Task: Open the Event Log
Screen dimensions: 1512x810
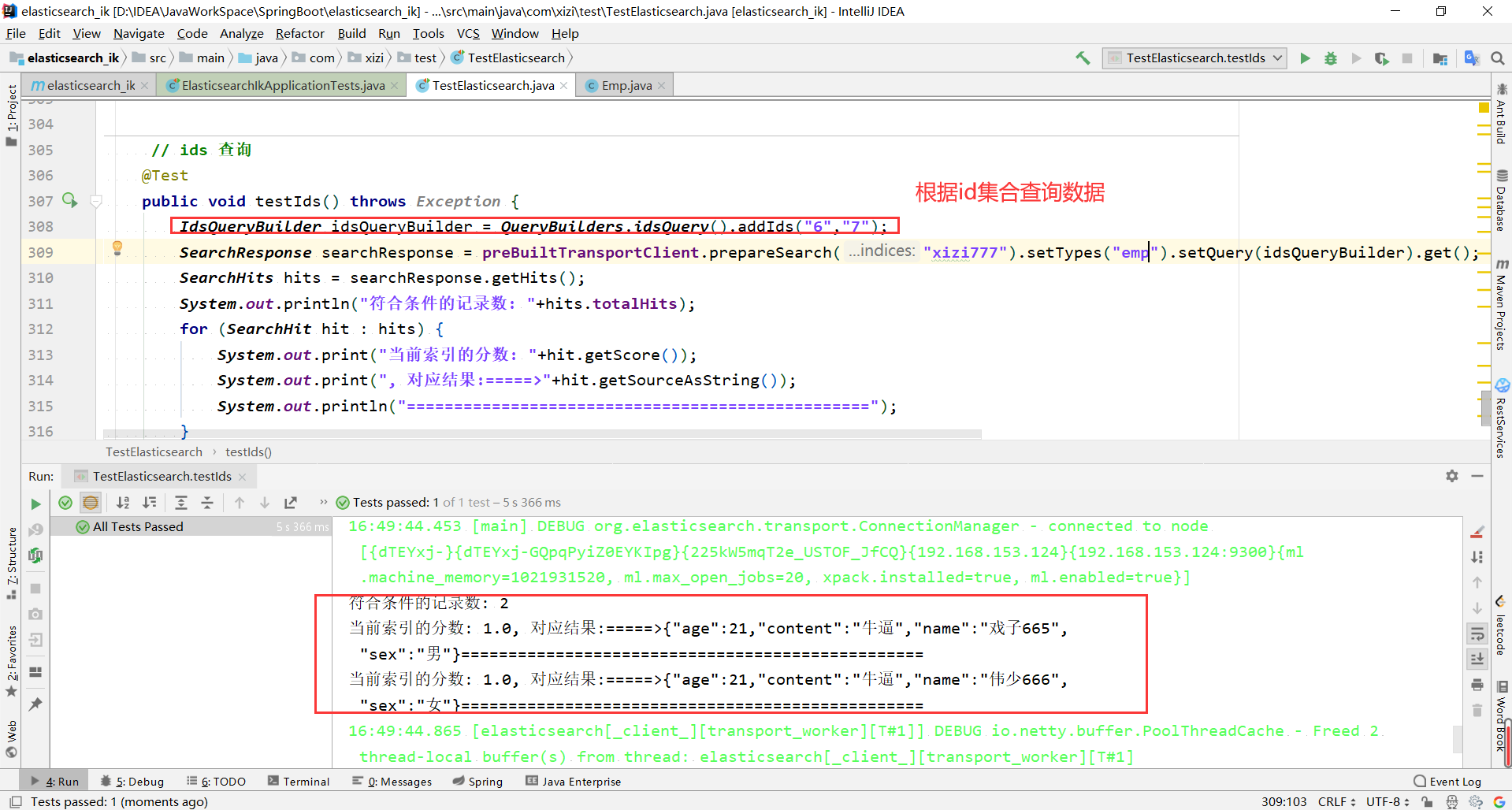Action: click(x=1447, y=781)
